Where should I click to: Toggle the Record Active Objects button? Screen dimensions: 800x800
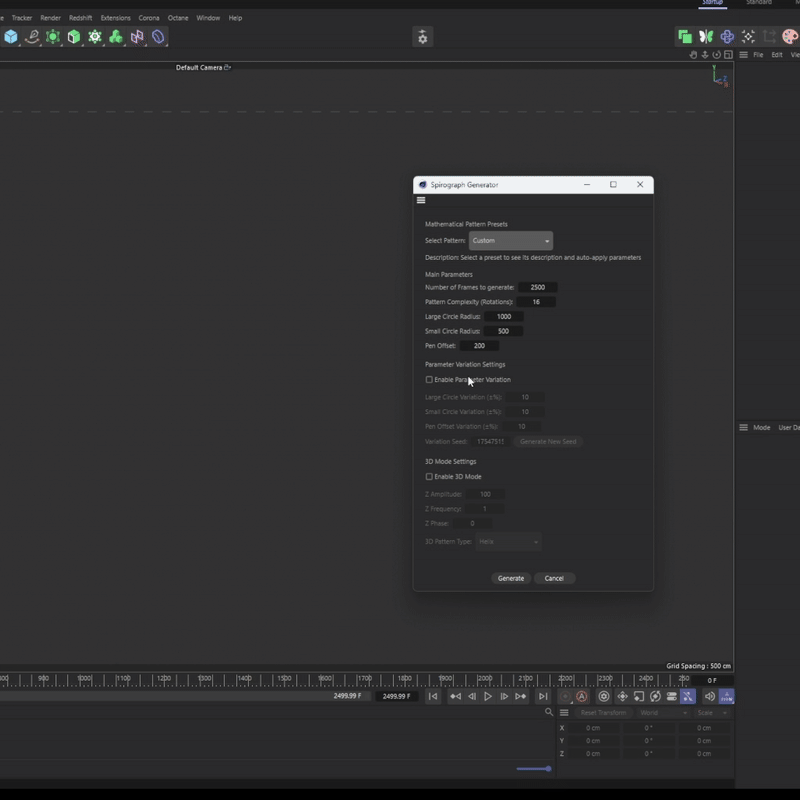point(565,696)
